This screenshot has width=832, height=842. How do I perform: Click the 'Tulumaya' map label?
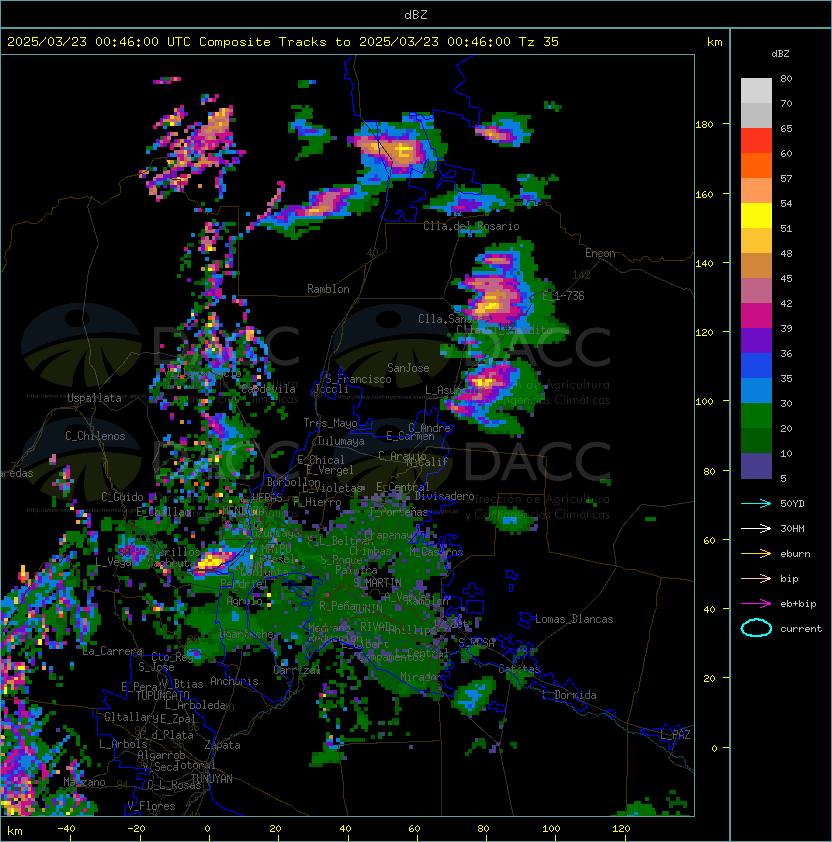tap(341, 441)
